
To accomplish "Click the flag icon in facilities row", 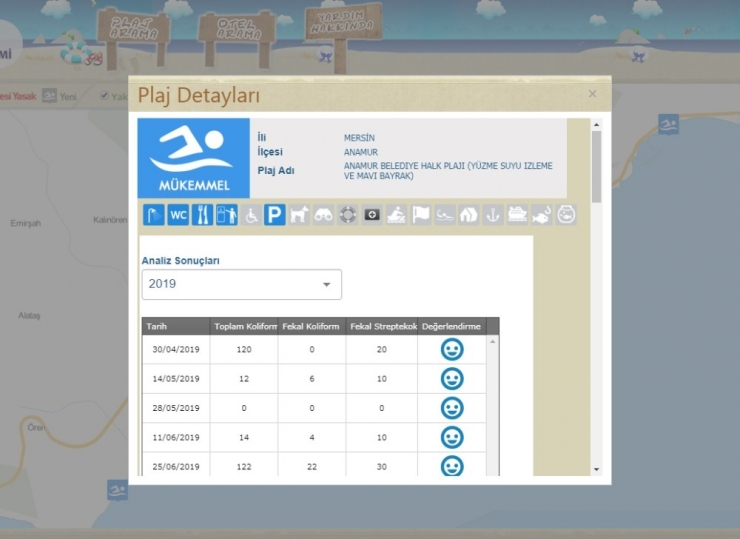I will (420, 214).
